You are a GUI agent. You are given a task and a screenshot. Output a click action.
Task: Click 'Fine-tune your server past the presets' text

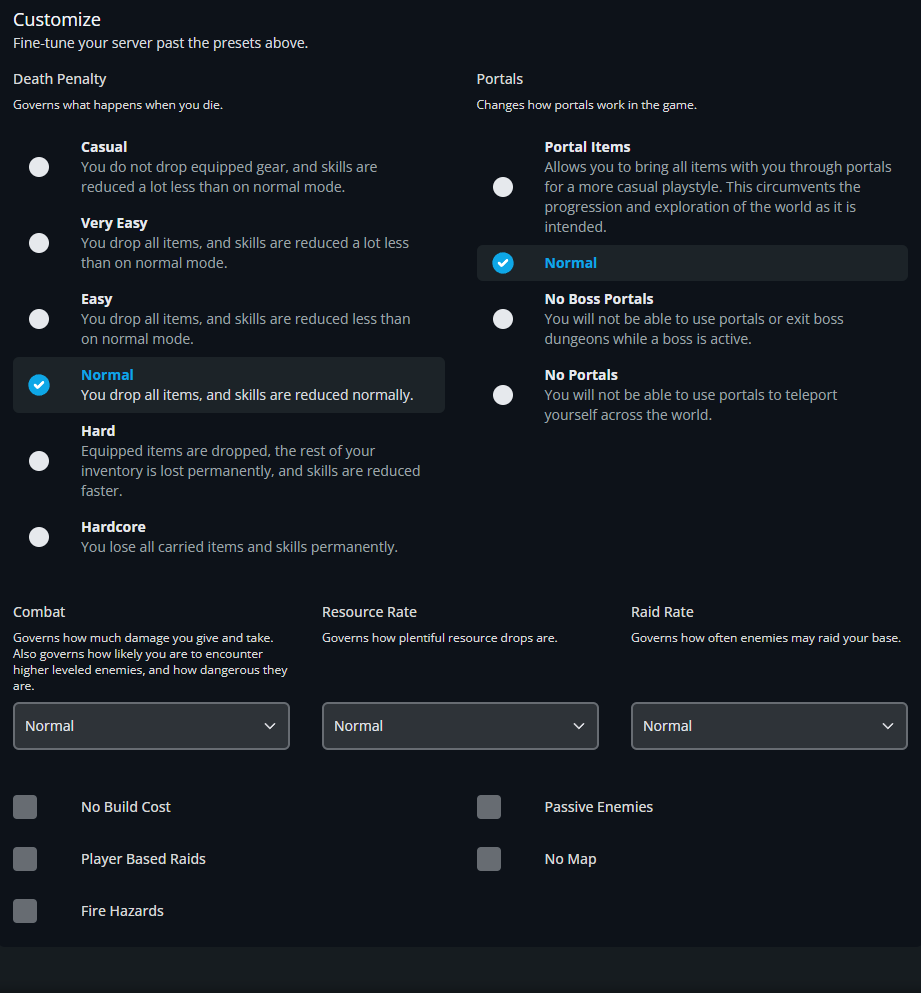coord(160,43)
